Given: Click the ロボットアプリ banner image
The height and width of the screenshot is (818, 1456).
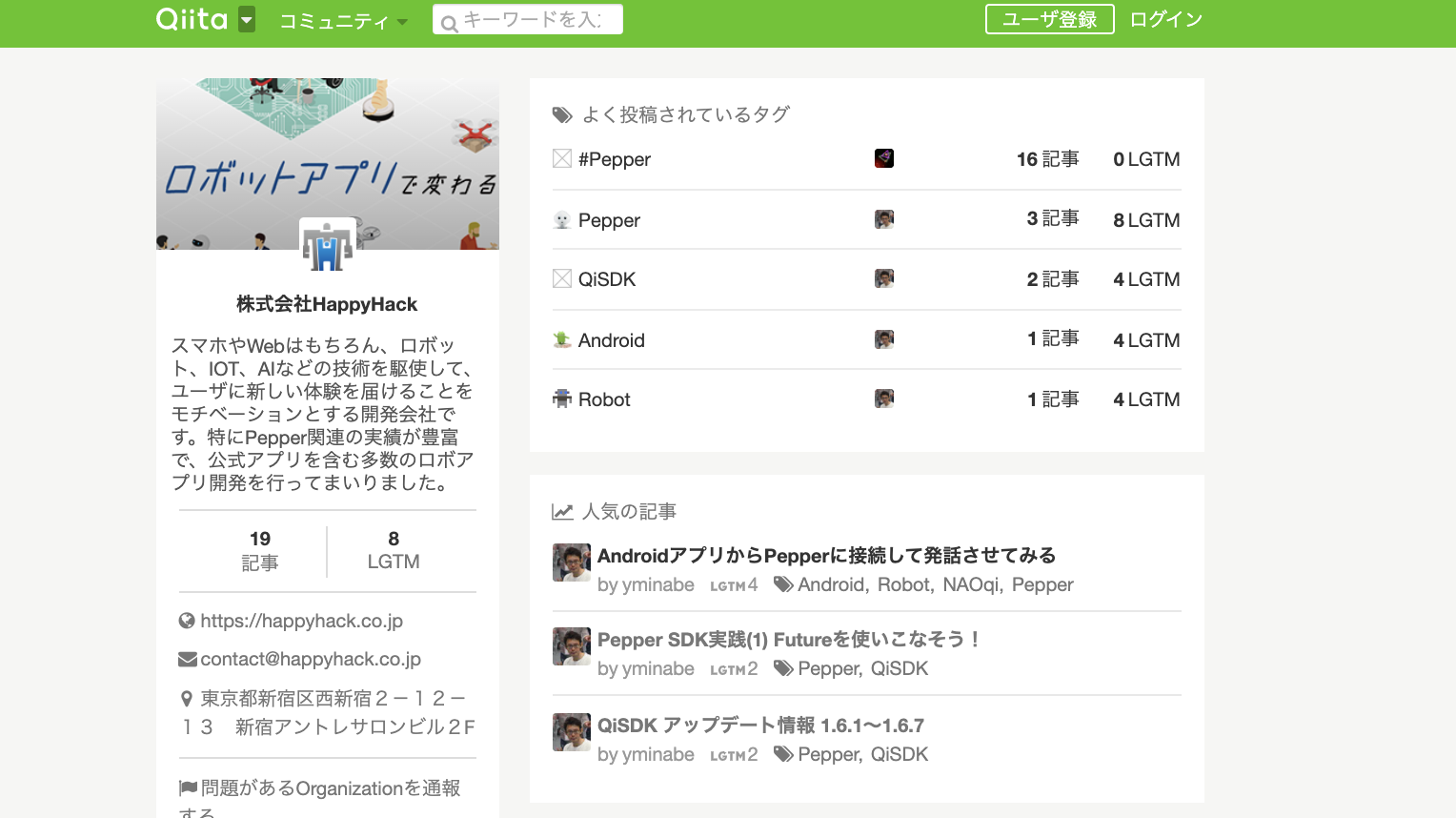Looking at the screenshot, I should [x=328, y=163].
